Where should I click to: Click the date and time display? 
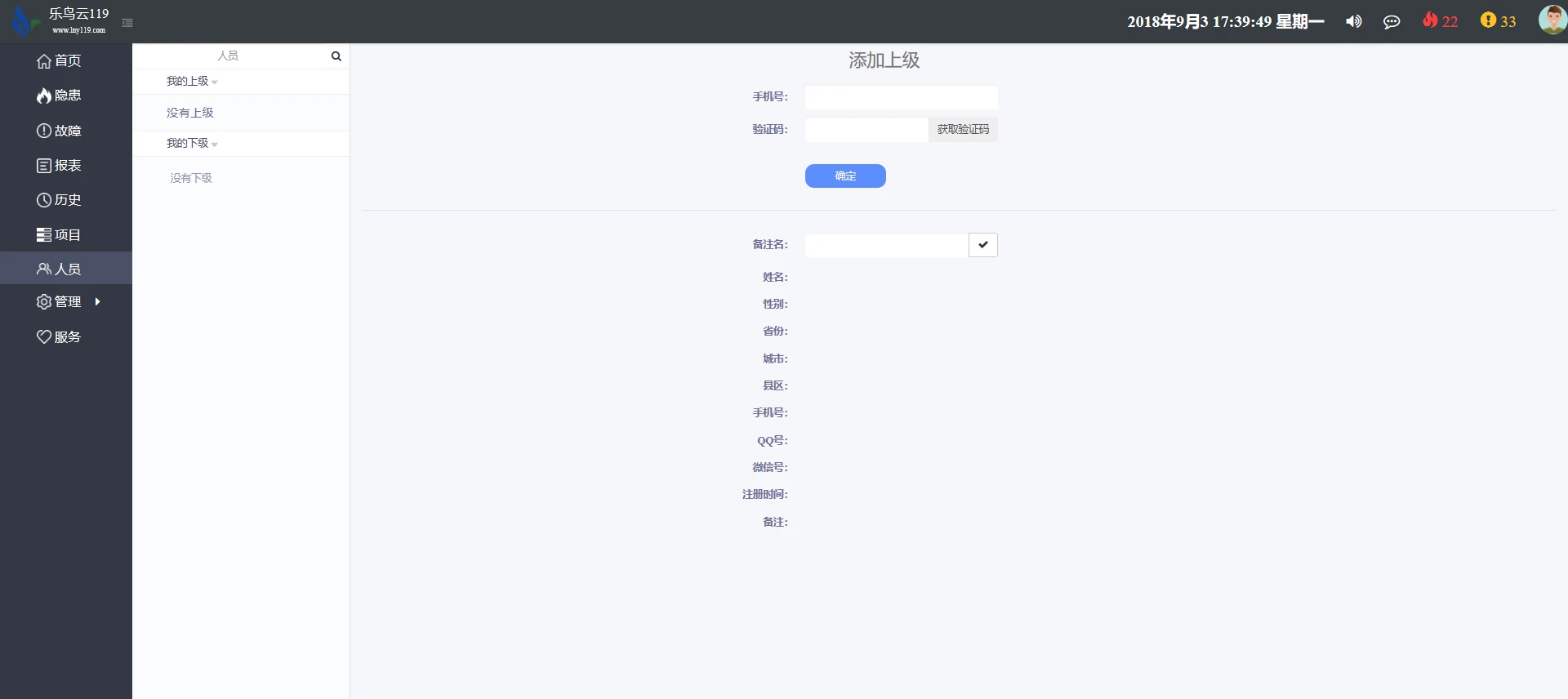tap(1226, 22)
